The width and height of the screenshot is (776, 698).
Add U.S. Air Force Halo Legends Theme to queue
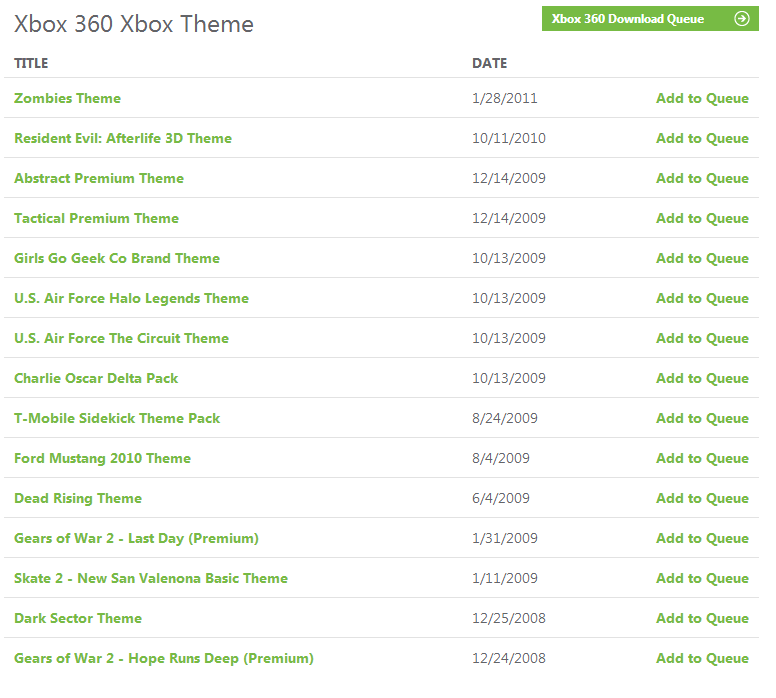click(x=702, y=299)
